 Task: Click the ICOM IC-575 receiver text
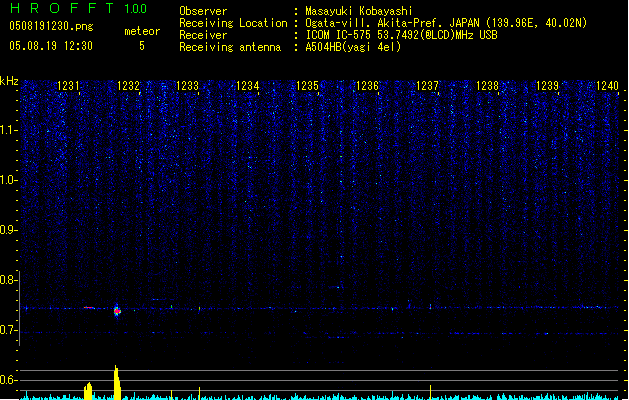401,35
